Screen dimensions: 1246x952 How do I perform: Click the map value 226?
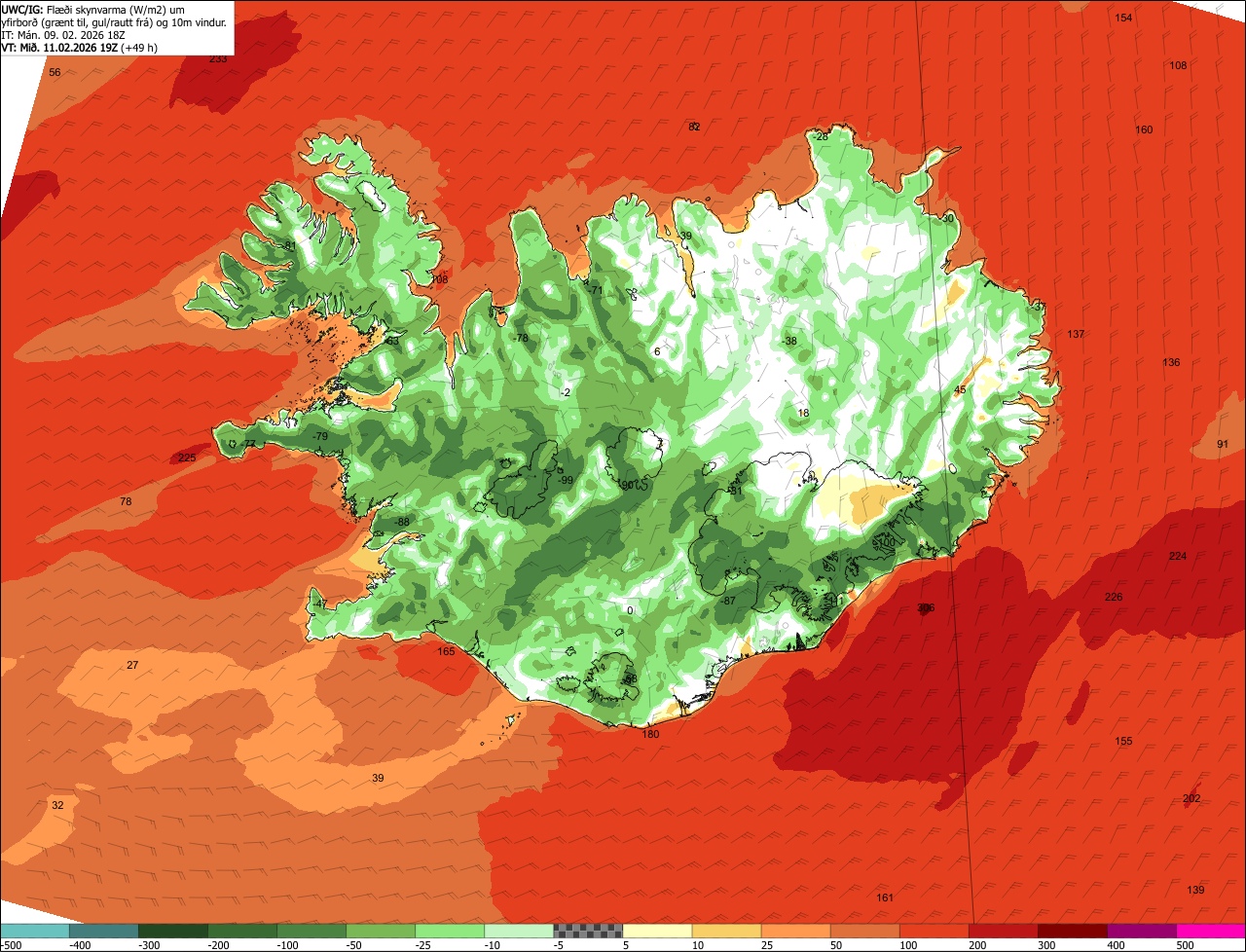coord(1114,598)
